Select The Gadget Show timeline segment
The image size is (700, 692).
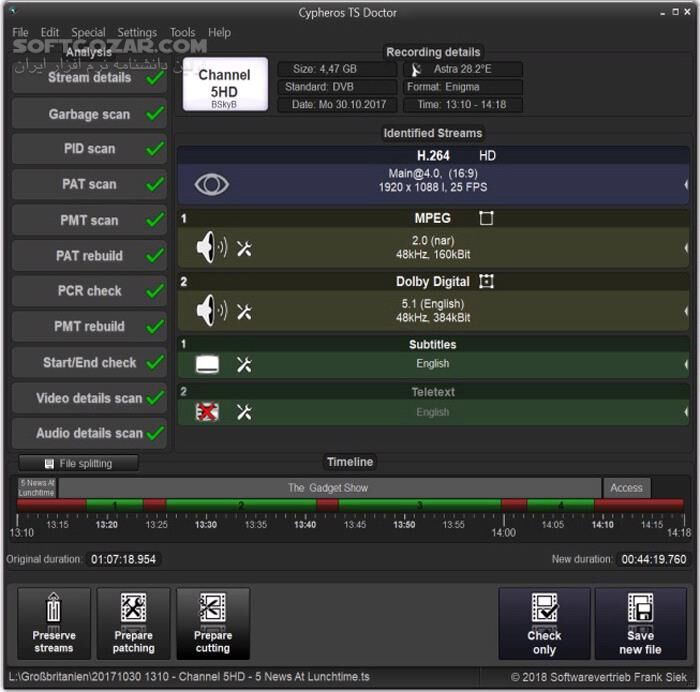tap(328, 488)
